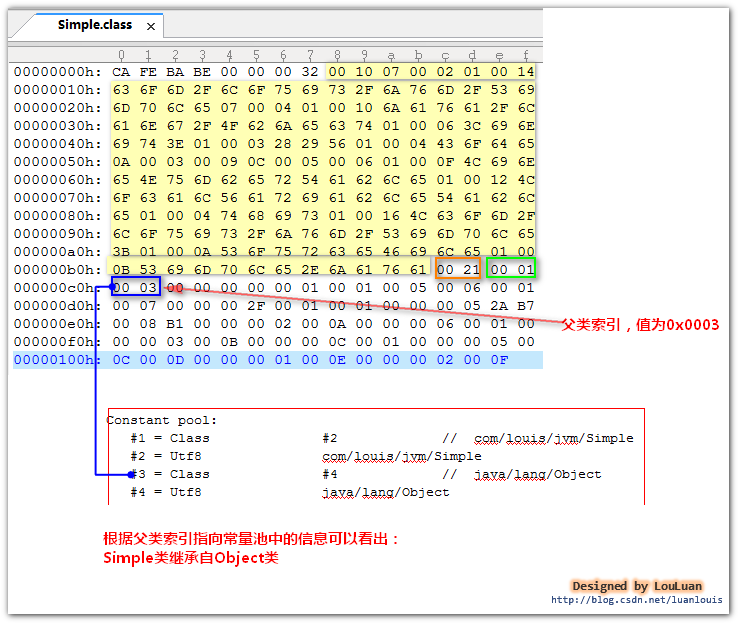Screen dimensions: 738x623
Task: Select row offset 000000d0h
Action: pyautogui.click(x=57, y=306)
